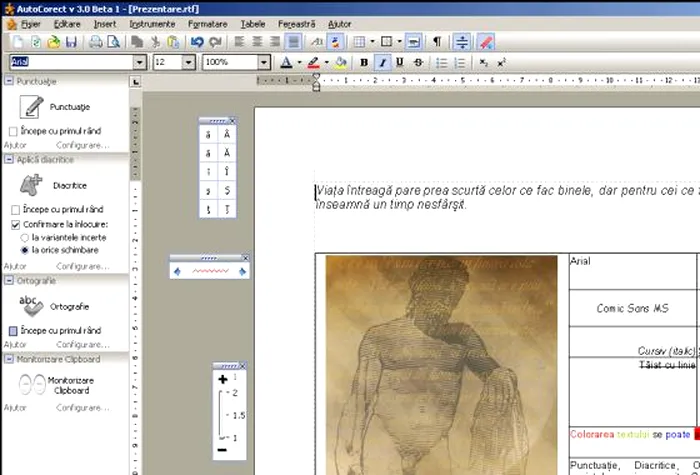The width and height of the screenshot is (700, 475).
Task: Collapse the Aplică diacritice section
Action: 8,159
